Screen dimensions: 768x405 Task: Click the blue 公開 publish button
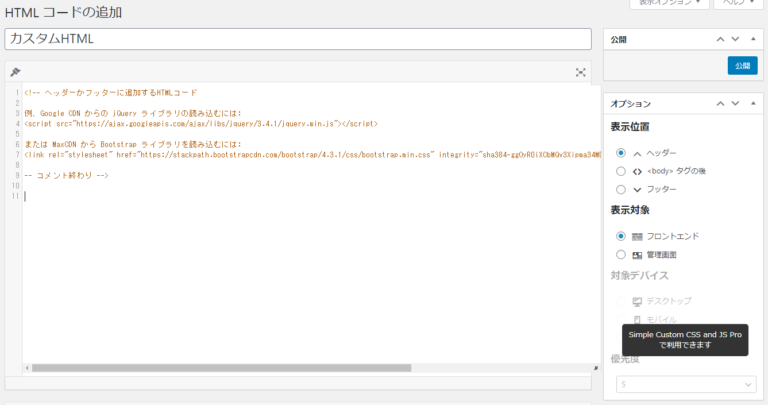pyautogui.click(x=742, y=66)
